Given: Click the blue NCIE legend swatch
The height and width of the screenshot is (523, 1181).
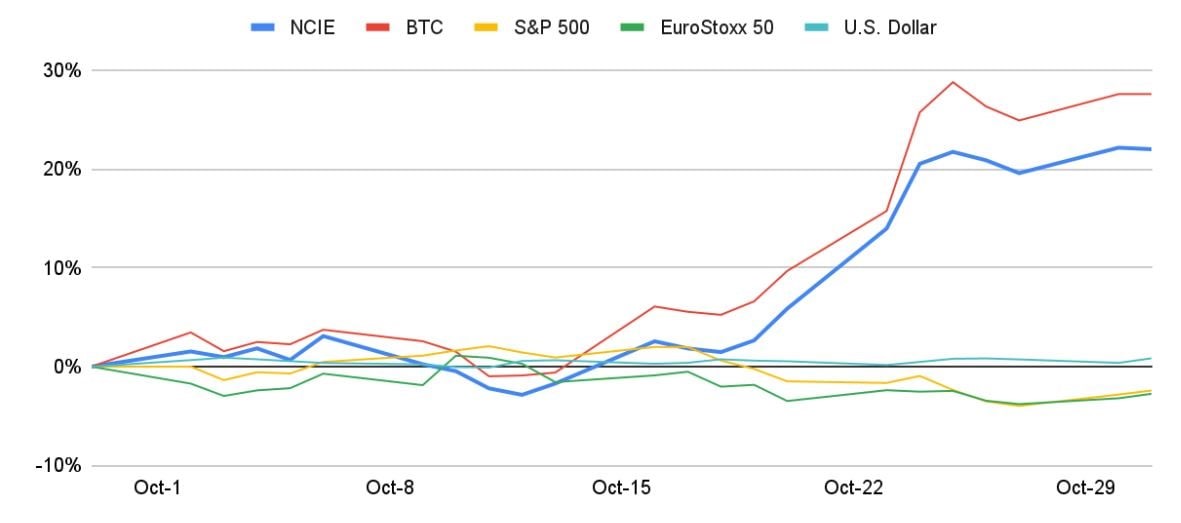Looking at the screenshot, I should (x=265, y=27).
